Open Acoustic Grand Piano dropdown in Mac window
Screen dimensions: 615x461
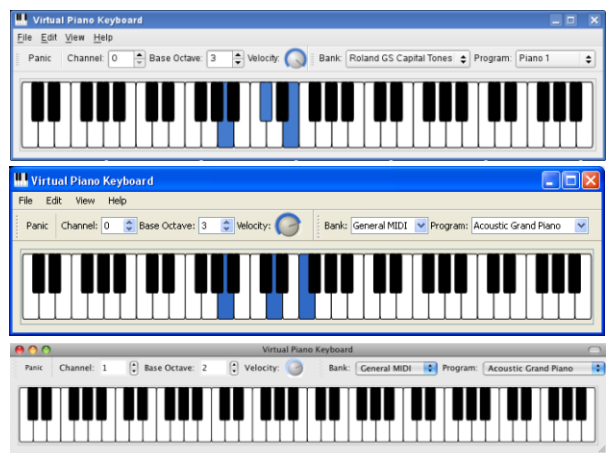(x=544, y=368)
